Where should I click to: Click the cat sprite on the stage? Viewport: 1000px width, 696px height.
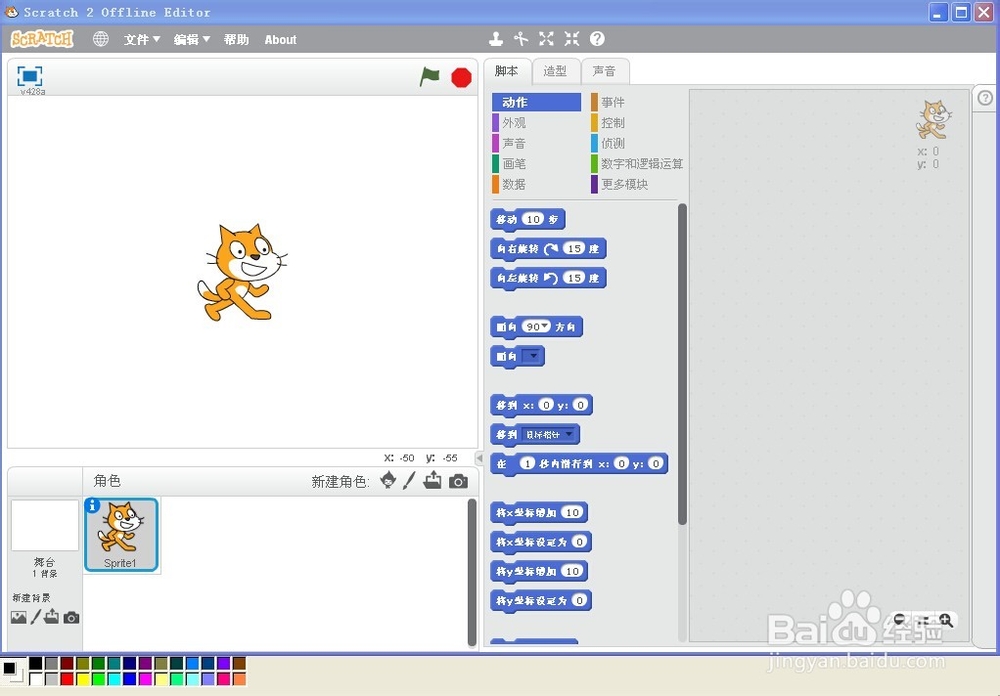[x=242, y=272]
